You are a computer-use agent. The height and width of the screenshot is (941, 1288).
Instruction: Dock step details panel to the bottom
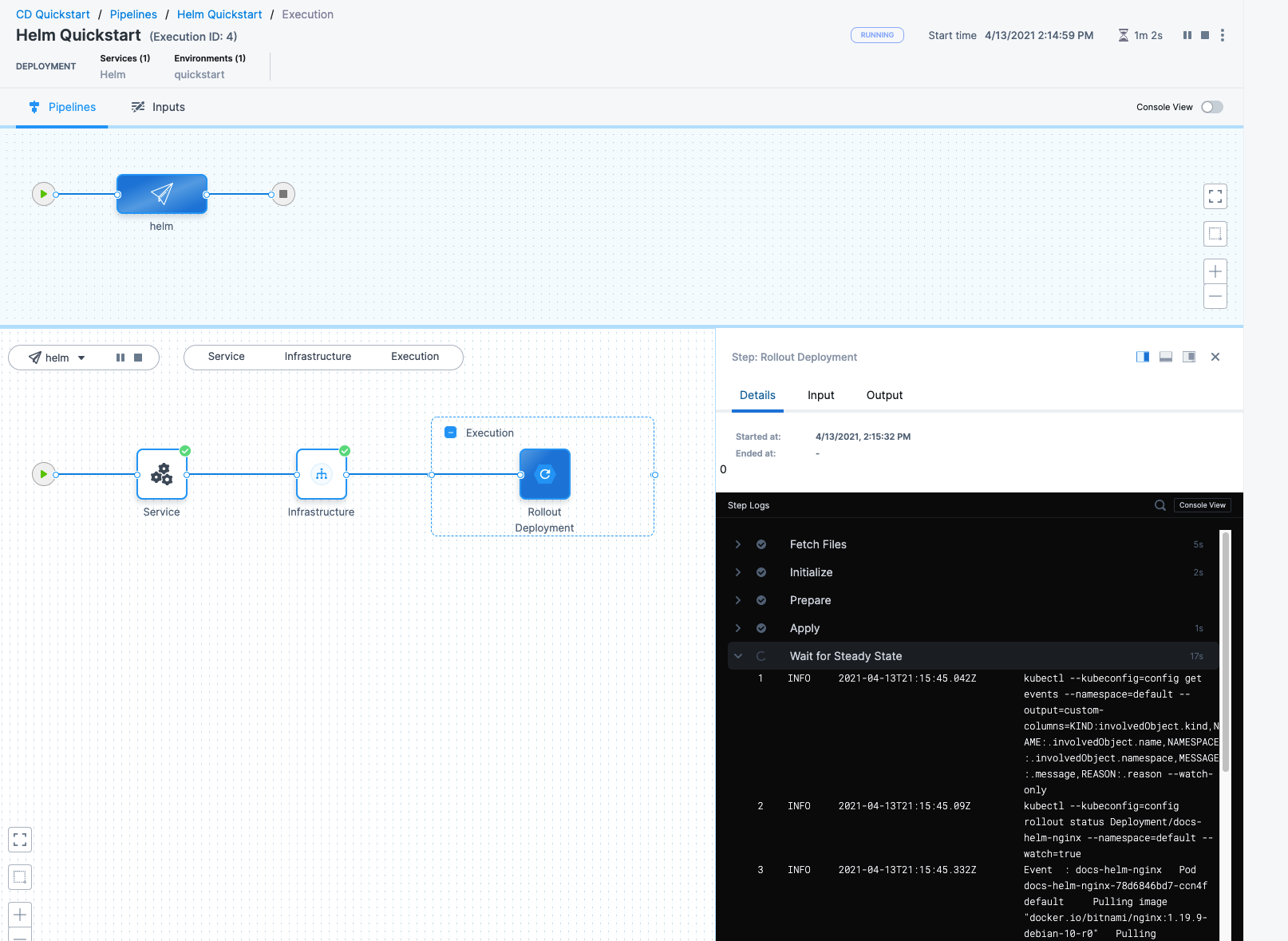(x=1166, y=357)
